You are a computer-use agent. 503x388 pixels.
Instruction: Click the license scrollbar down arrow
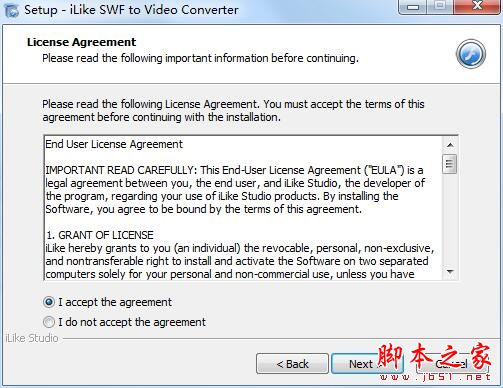pos(450,271)
